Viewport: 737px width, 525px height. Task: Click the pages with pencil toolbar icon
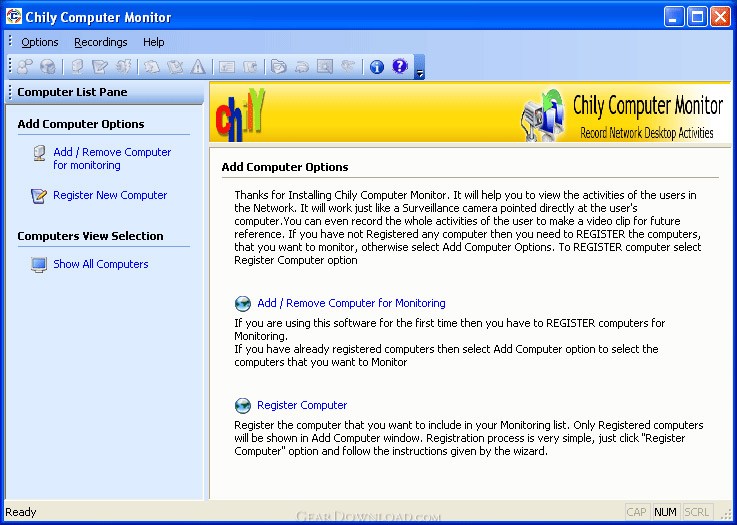pos(175,67)
